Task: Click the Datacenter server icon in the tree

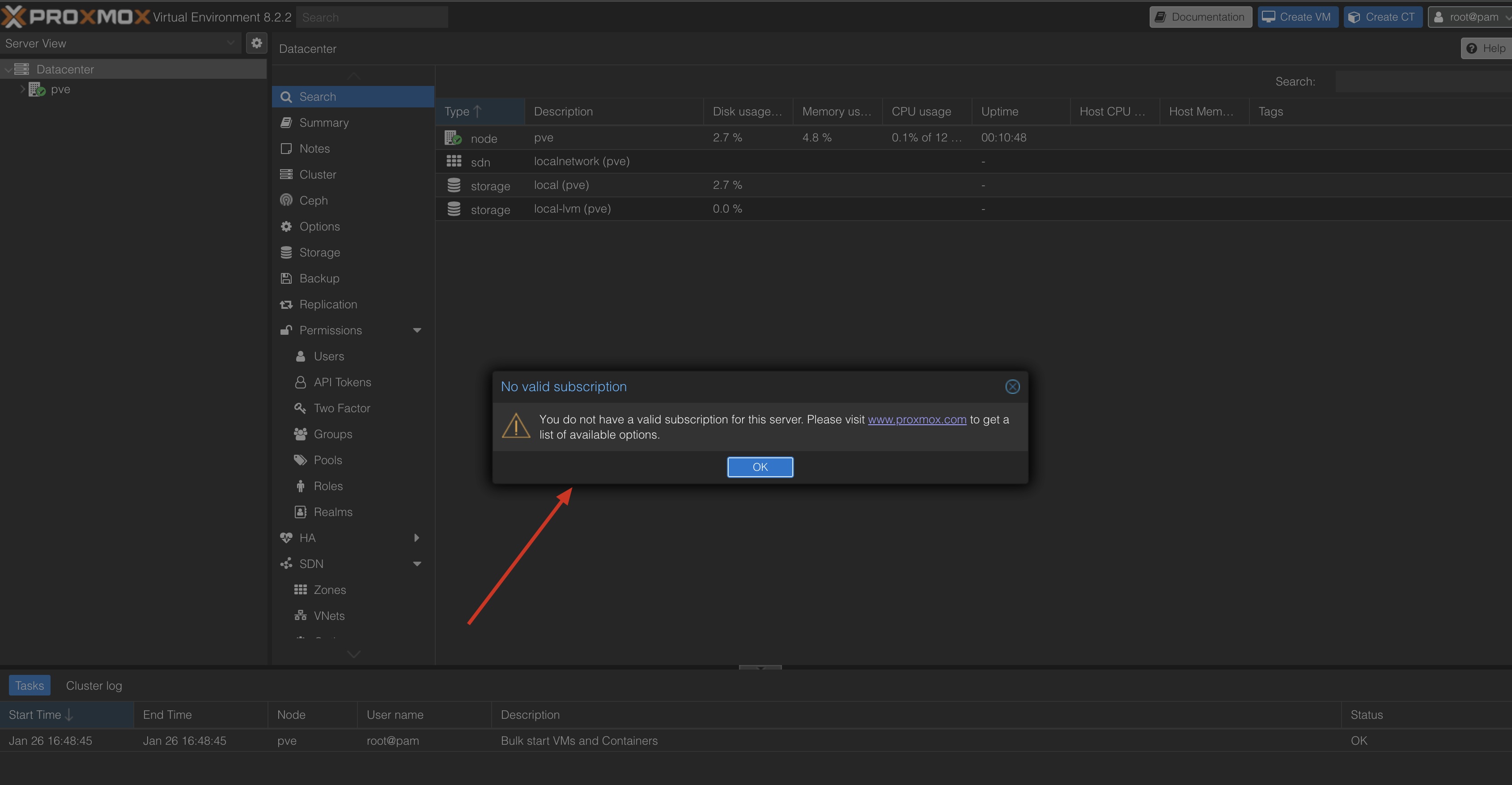Action: (x=22, y=69)
